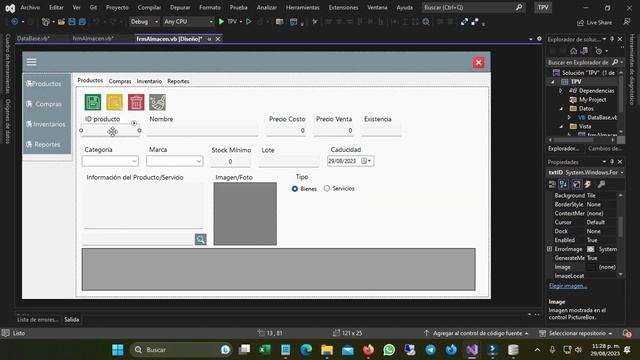
Task: Click the Imagen/Foto picture box
Action: [245, 213]
